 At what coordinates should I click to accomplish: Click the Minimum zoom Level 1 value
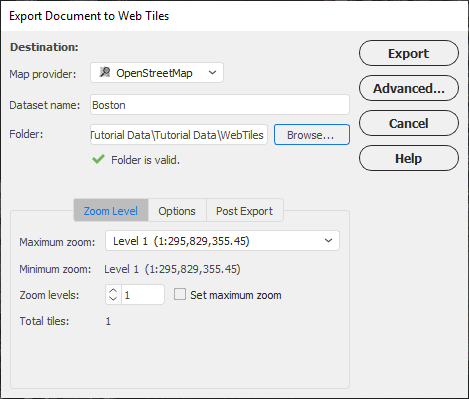172,269
